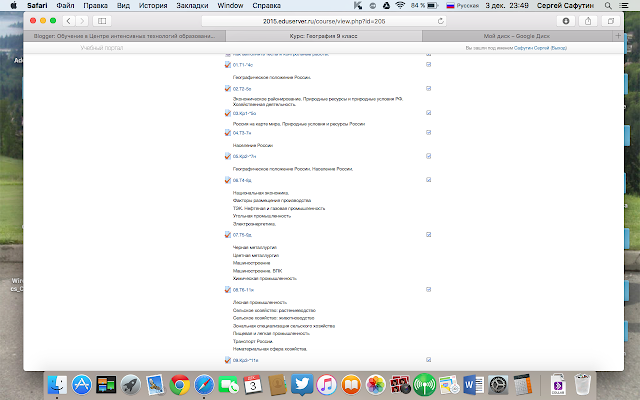640x400 pixels.
Task: Open the 03.Кр1 quiz link
Action: (244, 113)
